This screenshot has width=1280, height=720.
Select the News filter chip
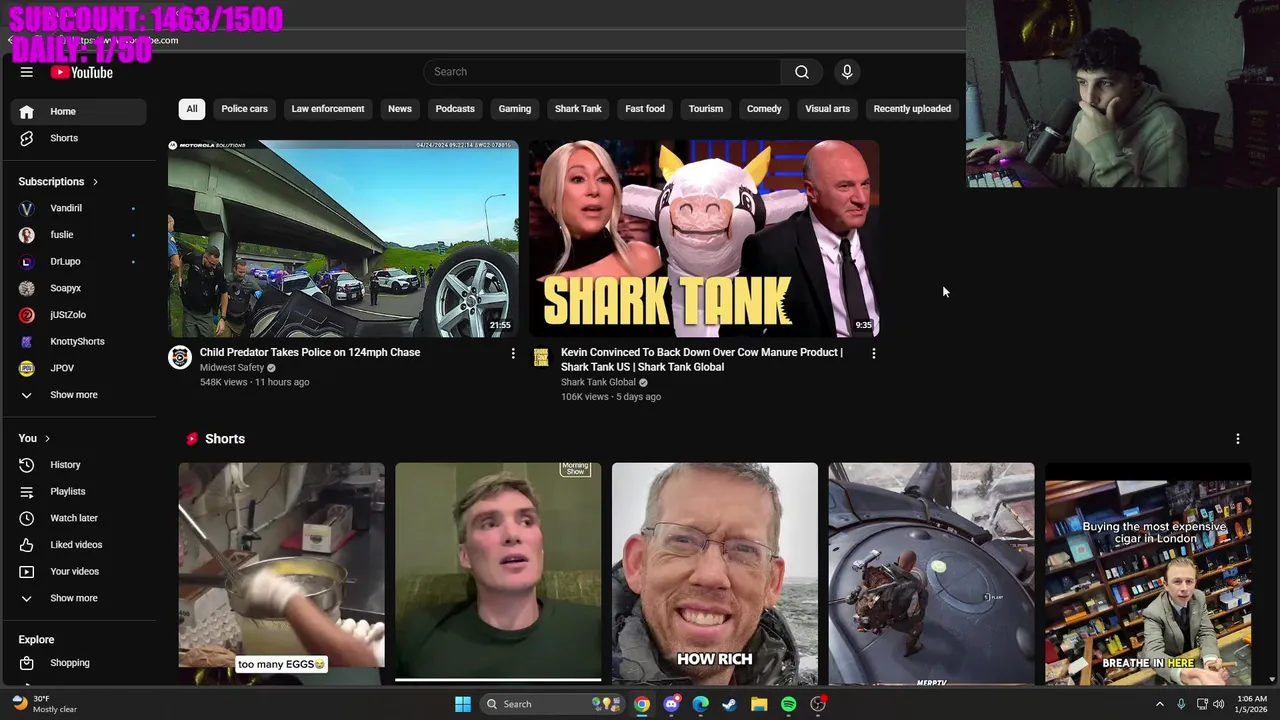(400, 109)
